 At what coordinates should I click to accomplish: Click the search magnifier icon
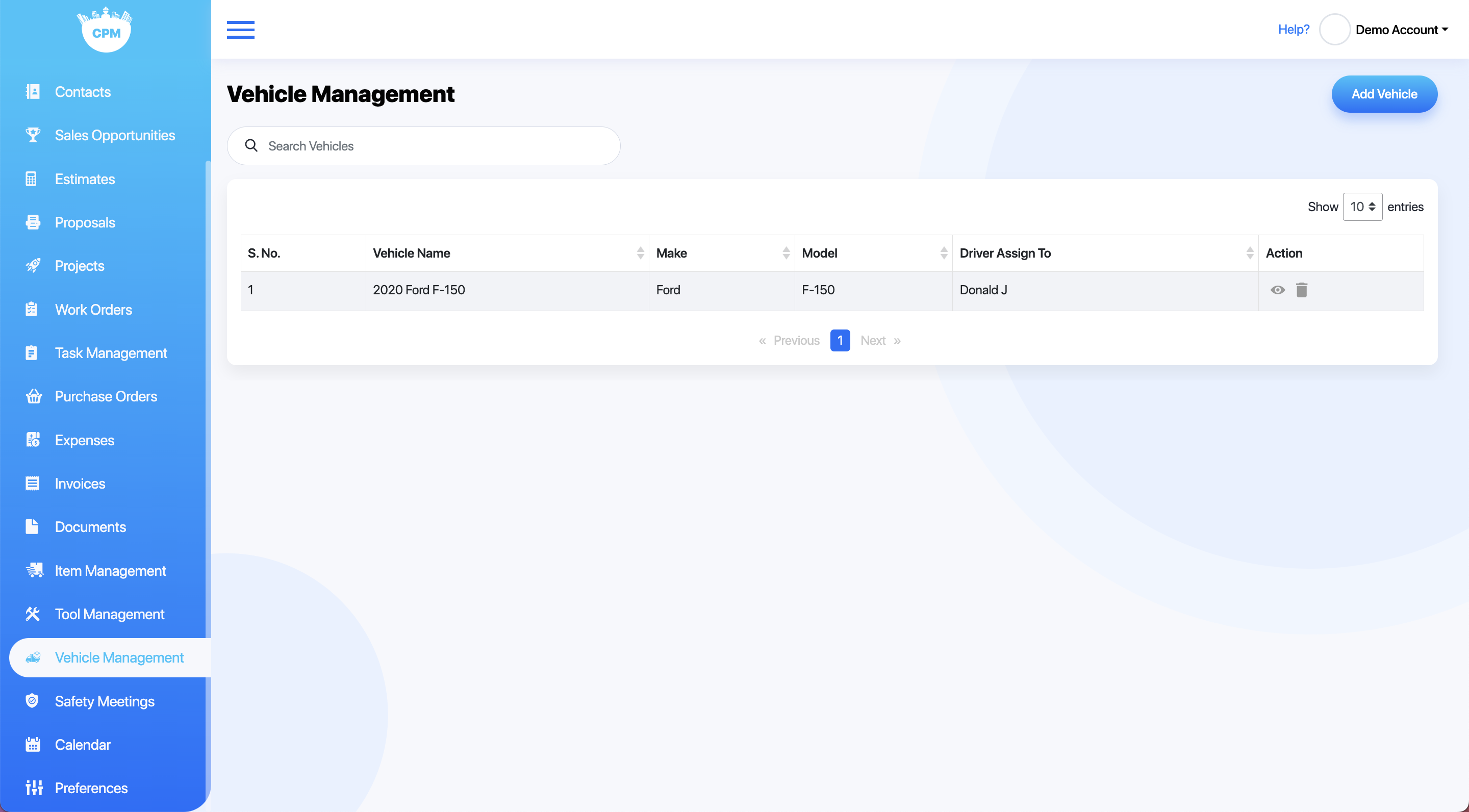point(251,145)
